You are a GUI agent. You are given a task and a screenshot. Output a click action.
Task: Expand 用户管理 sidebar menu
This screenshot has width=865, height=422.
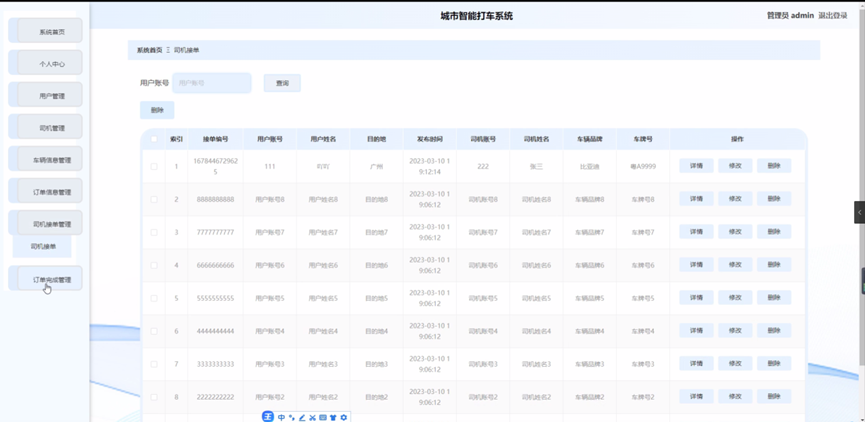46,94
